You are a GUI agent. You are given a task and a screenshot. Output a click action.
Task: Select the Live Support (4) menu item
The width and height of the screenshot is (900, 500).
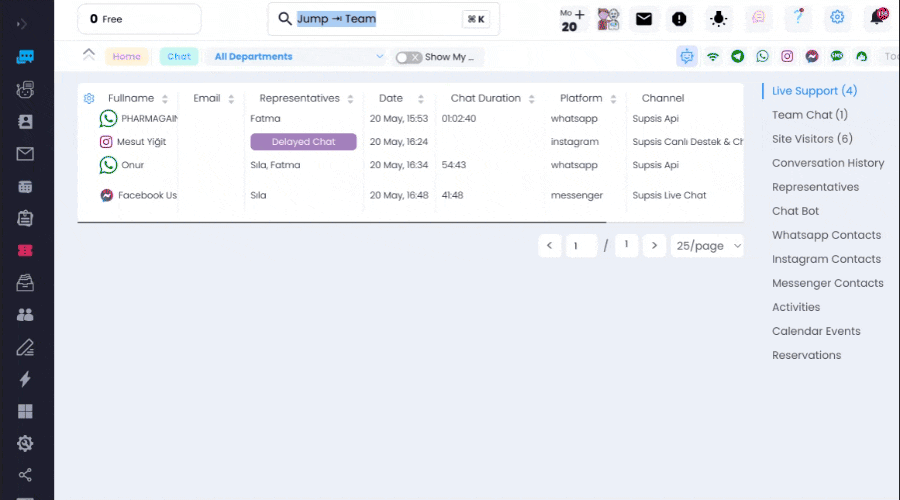coord(814,91)
